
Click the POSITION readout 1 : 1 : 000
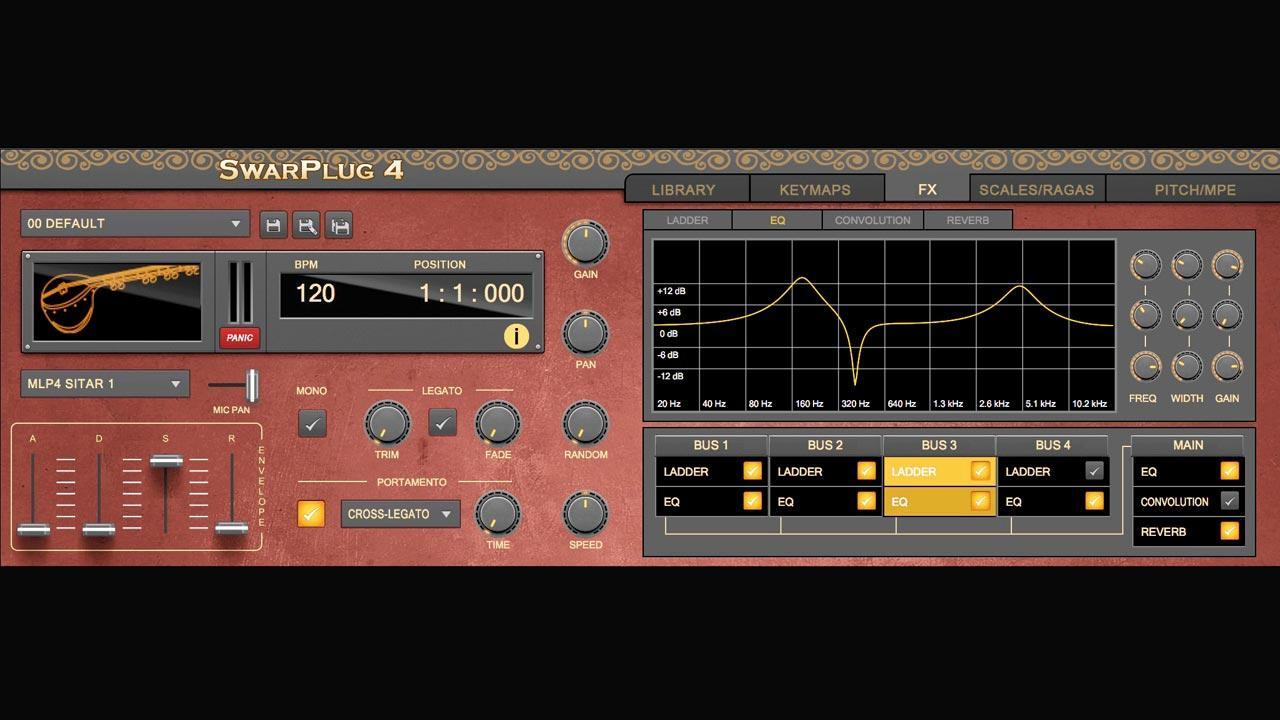(x=471, y=293)
